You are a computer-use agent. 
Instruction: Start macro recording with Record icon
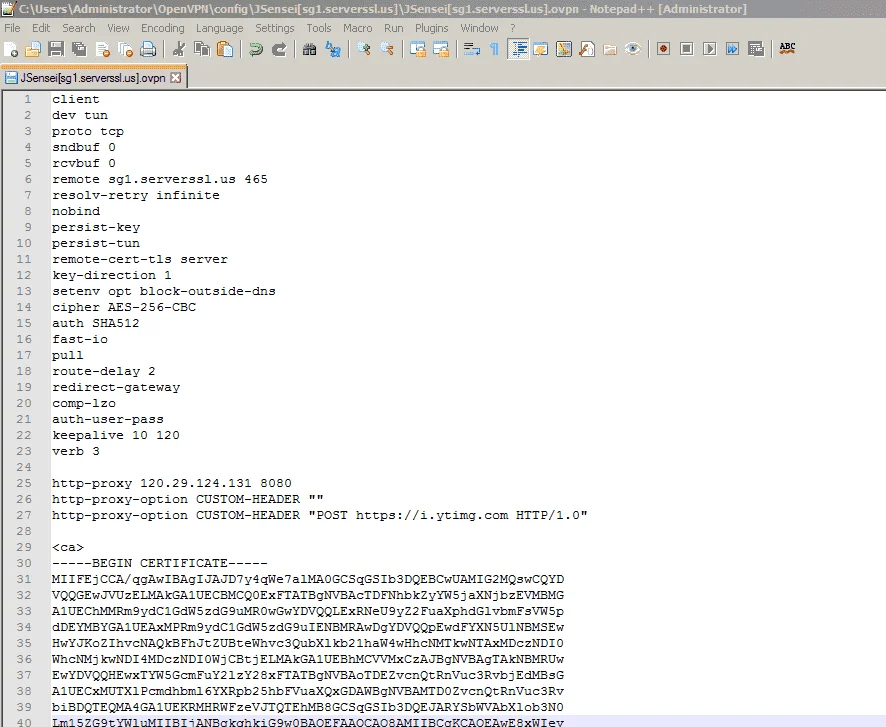pyautogui.click(x=663, y=49)
